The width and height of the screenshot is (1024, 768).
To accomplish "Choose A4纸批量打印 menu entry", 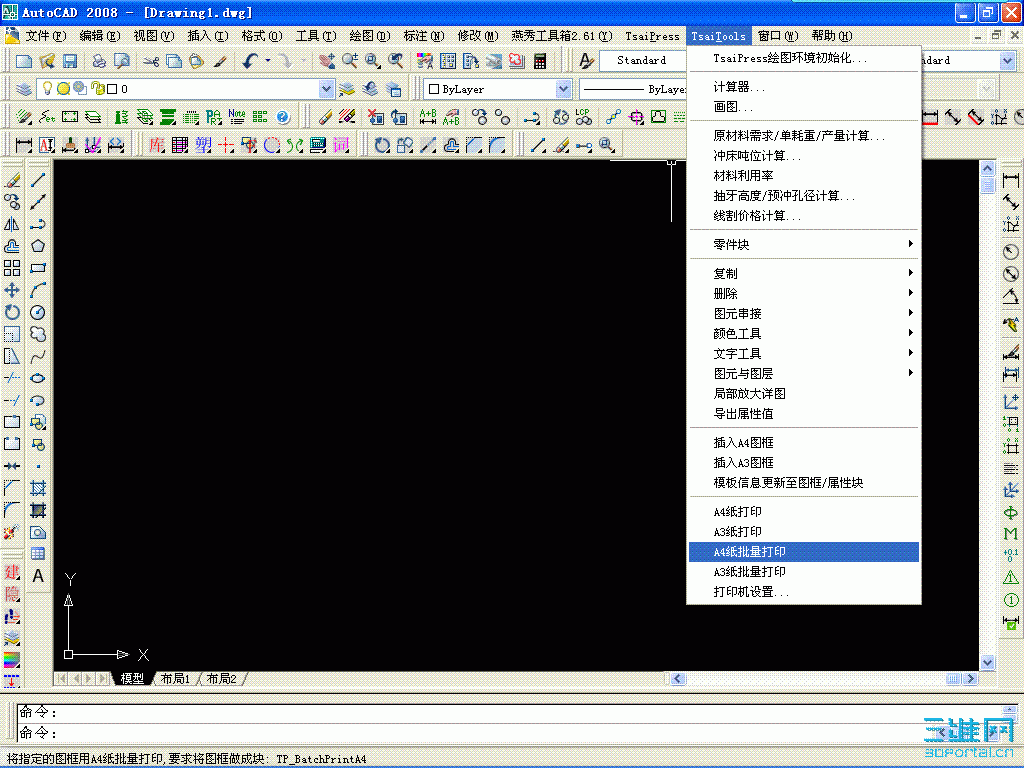I will click(x=805, y=552).
